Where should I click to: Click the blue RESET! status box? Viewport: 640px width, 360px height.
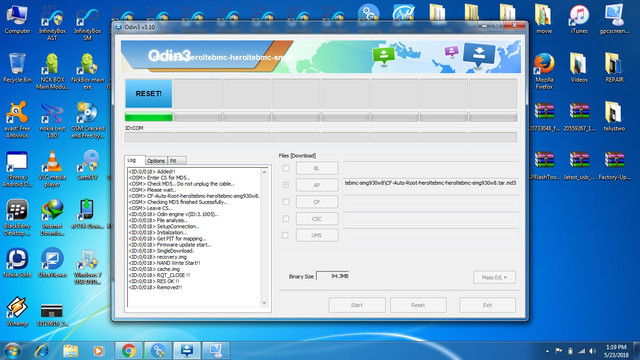149,93
